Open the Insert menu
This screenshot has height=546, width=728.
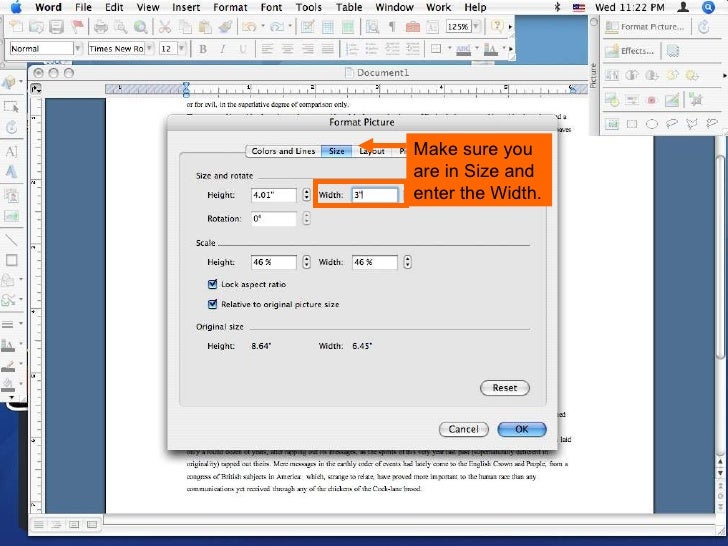tap(186, 7)
